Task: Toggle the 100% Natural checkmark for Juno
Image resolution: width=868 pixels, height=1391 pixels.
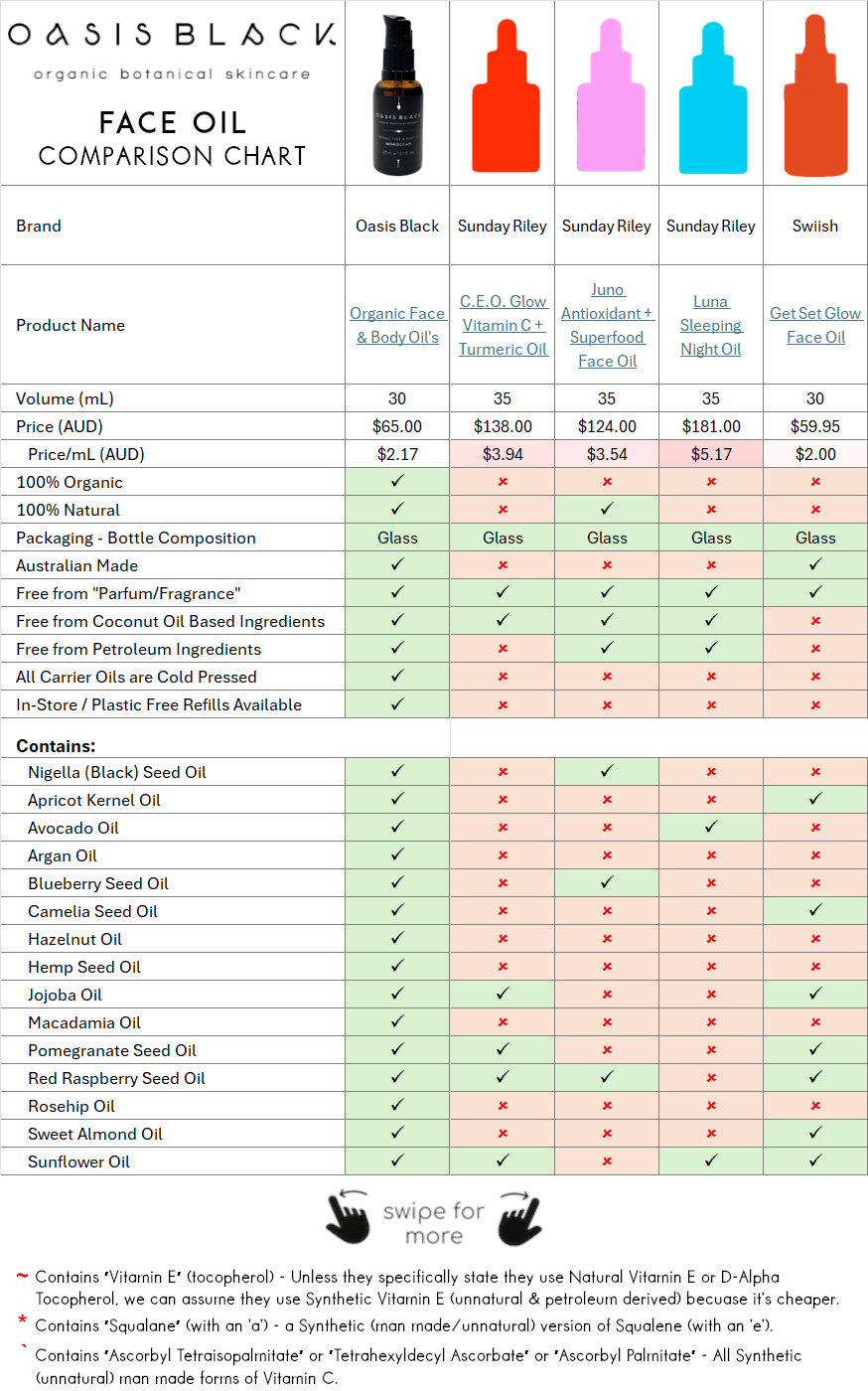Action: pos(606,509)
